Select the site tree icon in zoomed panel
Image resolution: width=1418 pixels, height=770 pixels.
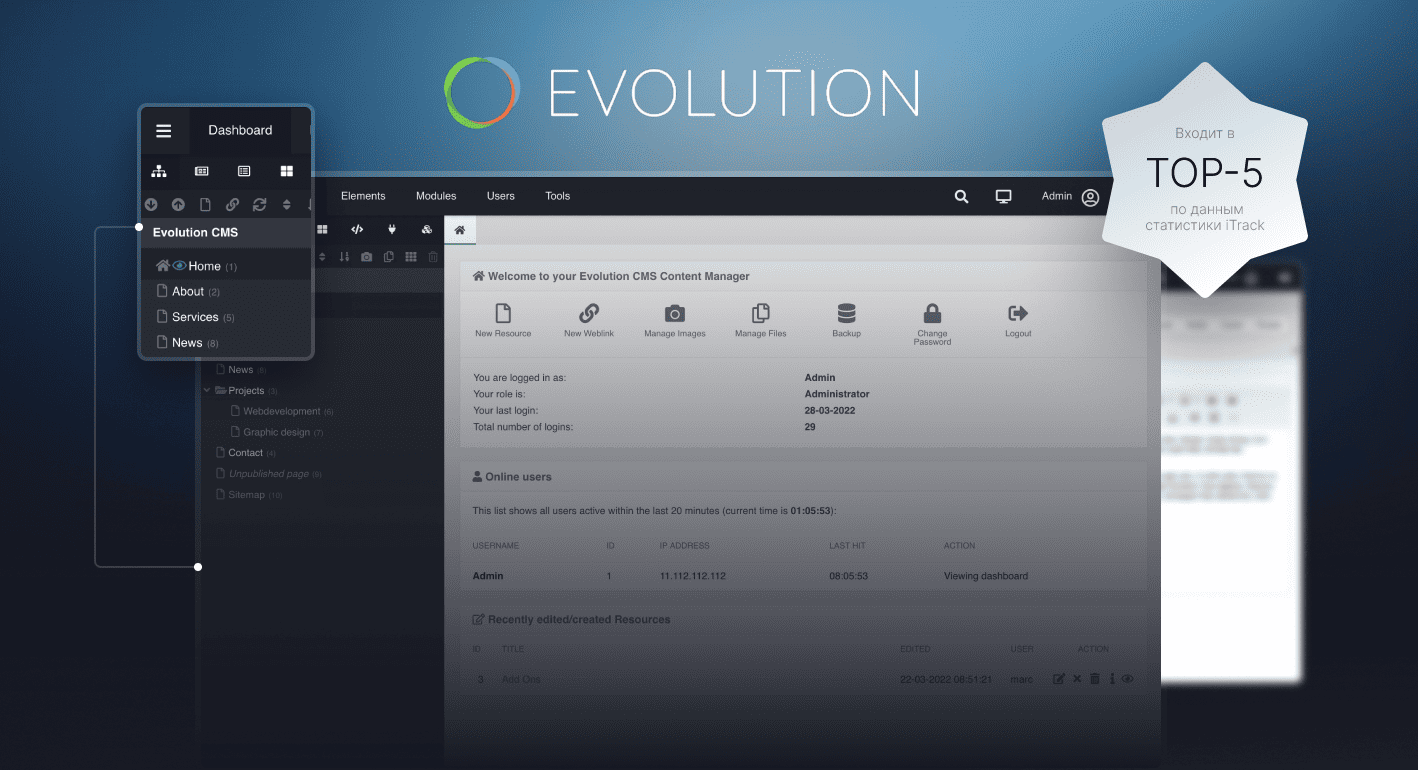tap(159, 171)
